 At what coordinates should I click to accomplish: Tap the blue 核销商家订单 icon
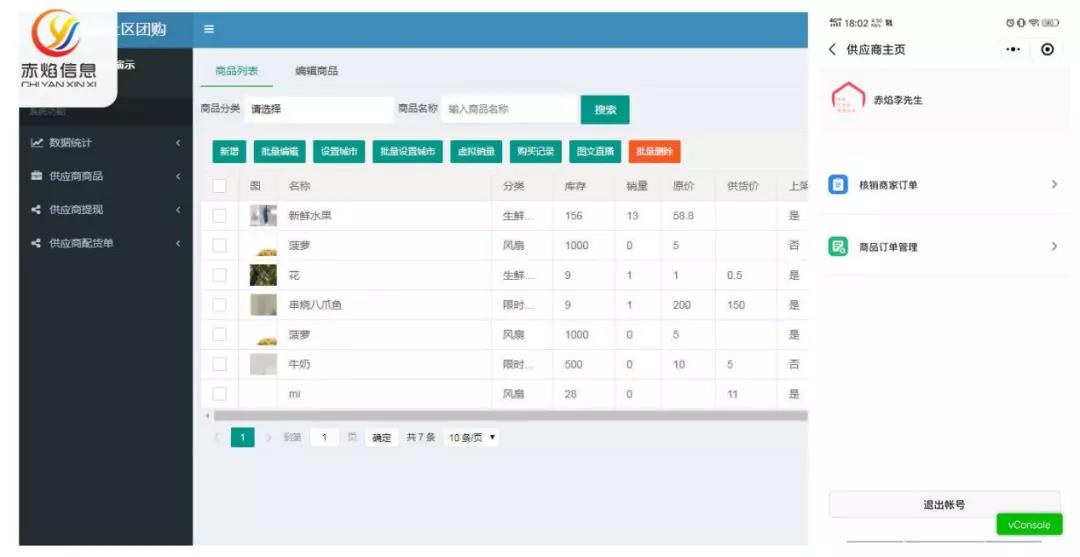(838, 185)
